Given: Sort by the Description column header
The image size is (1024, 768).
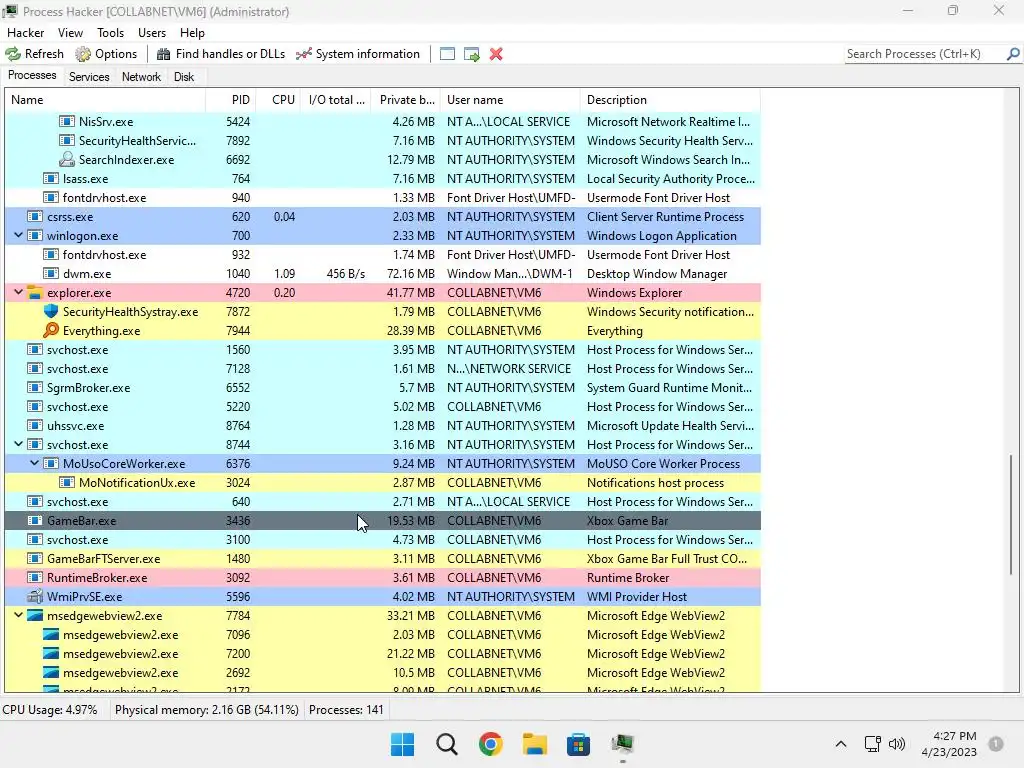Looking at the screenshot, I should [x=670, y=100].
